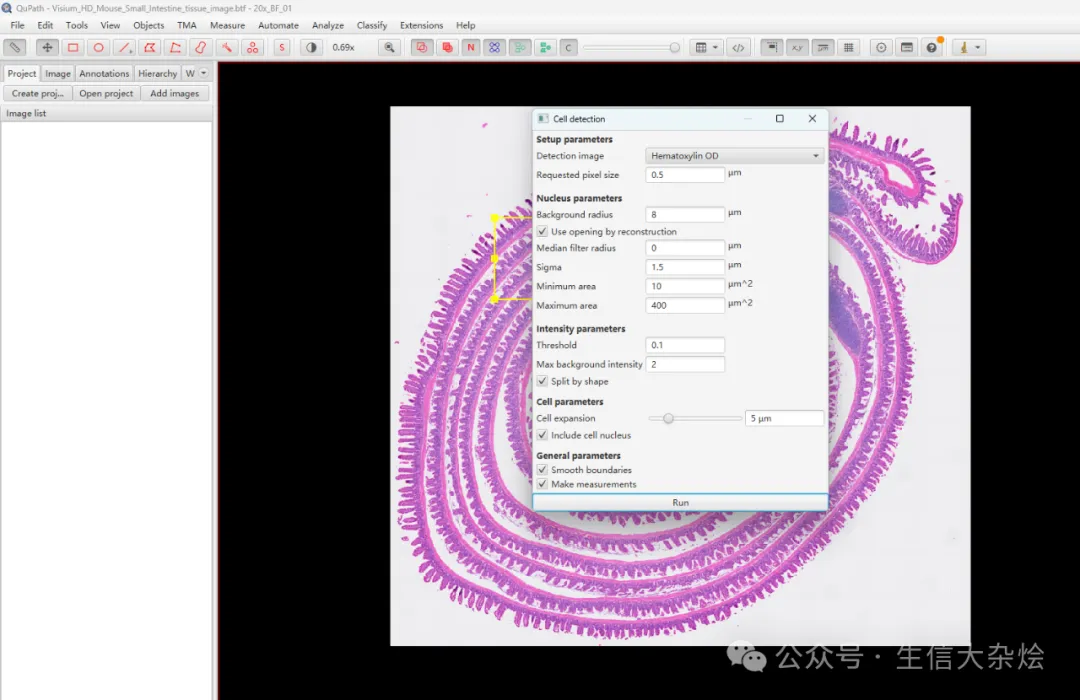This screenshot has height=700, width=1080.
Task: Click the Create project button
Action: tap(37, 93)
